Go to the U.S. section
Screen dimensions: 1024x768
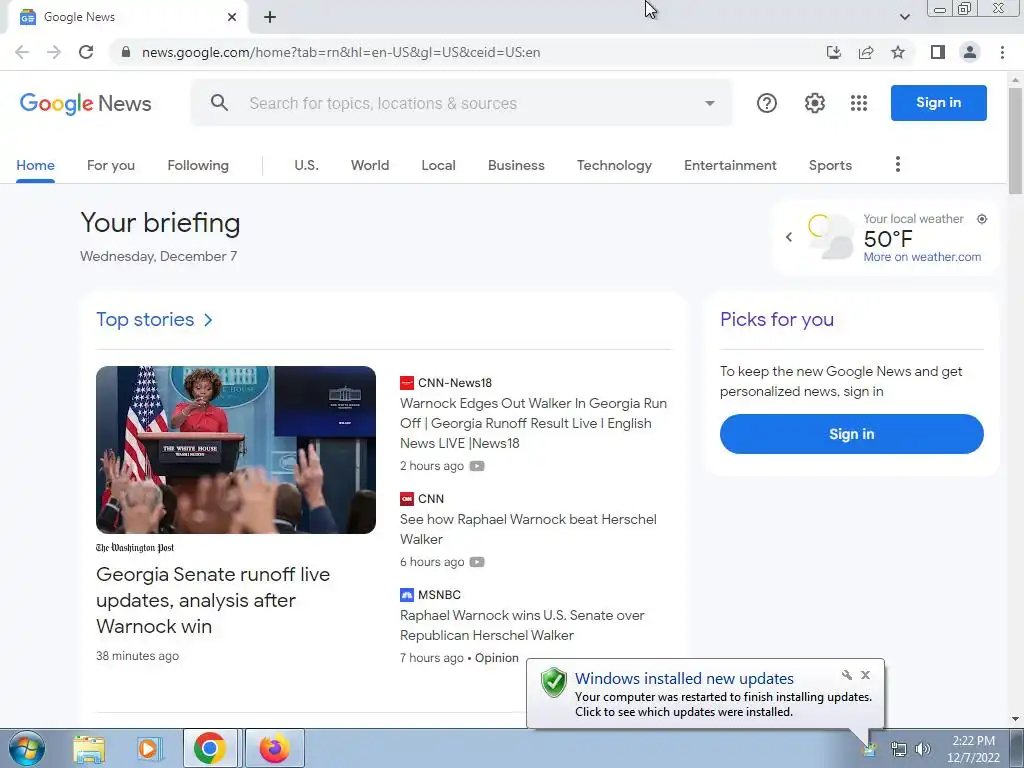pyautogui.click(x=306, y=165)
